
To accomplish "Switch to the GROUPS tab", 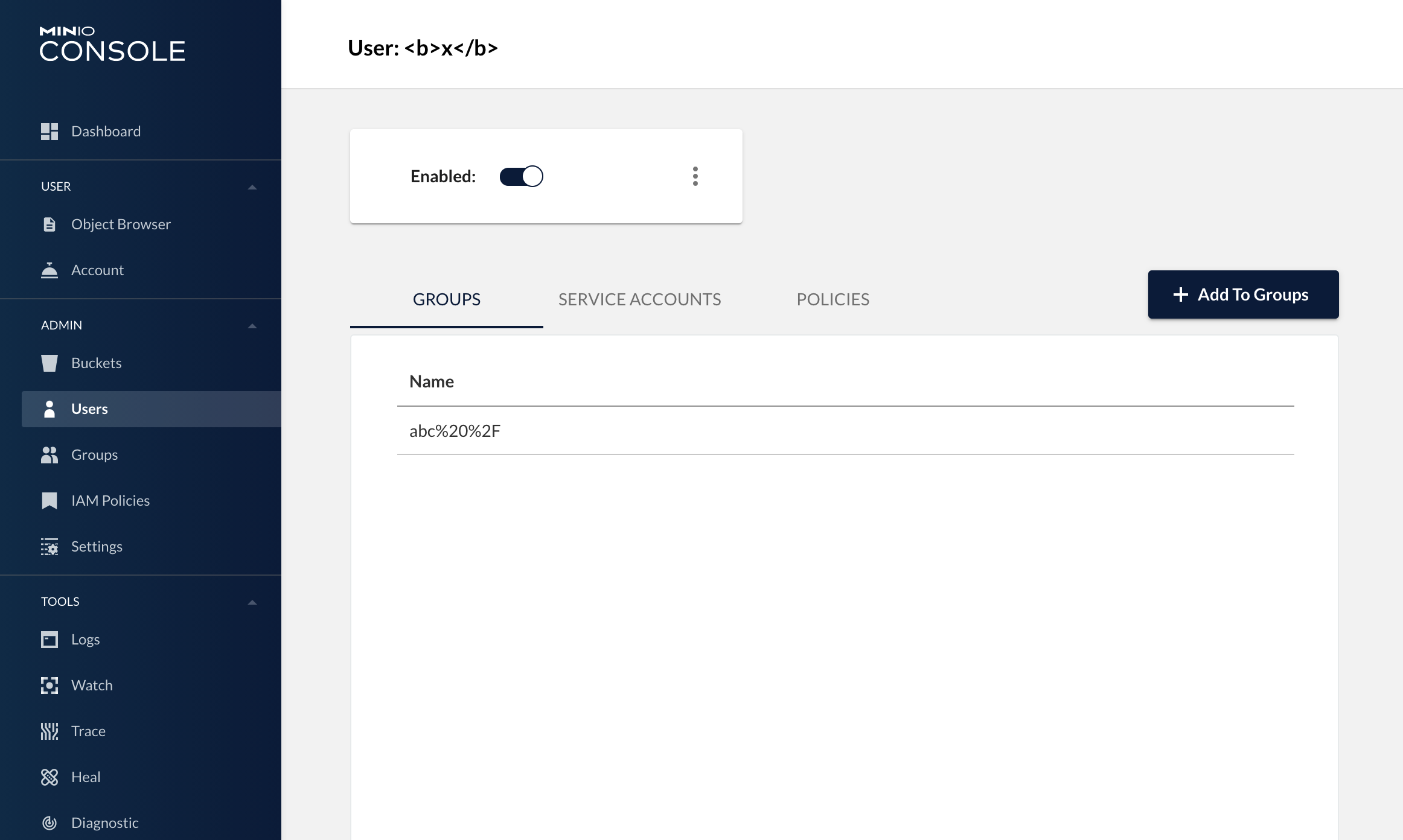I will tap(447, 299).
